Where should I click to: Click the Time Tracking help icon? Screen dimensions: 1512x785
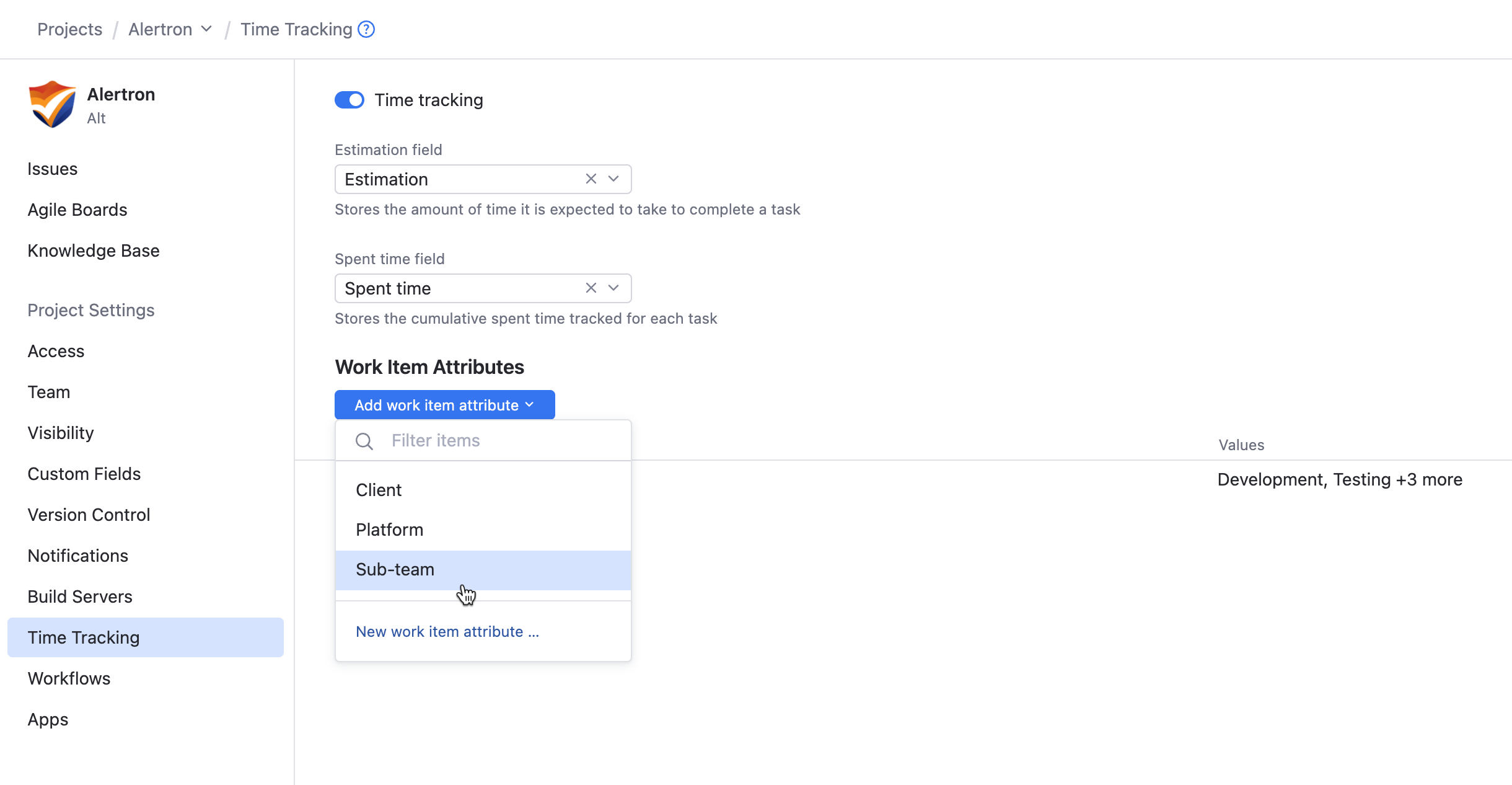366,29
